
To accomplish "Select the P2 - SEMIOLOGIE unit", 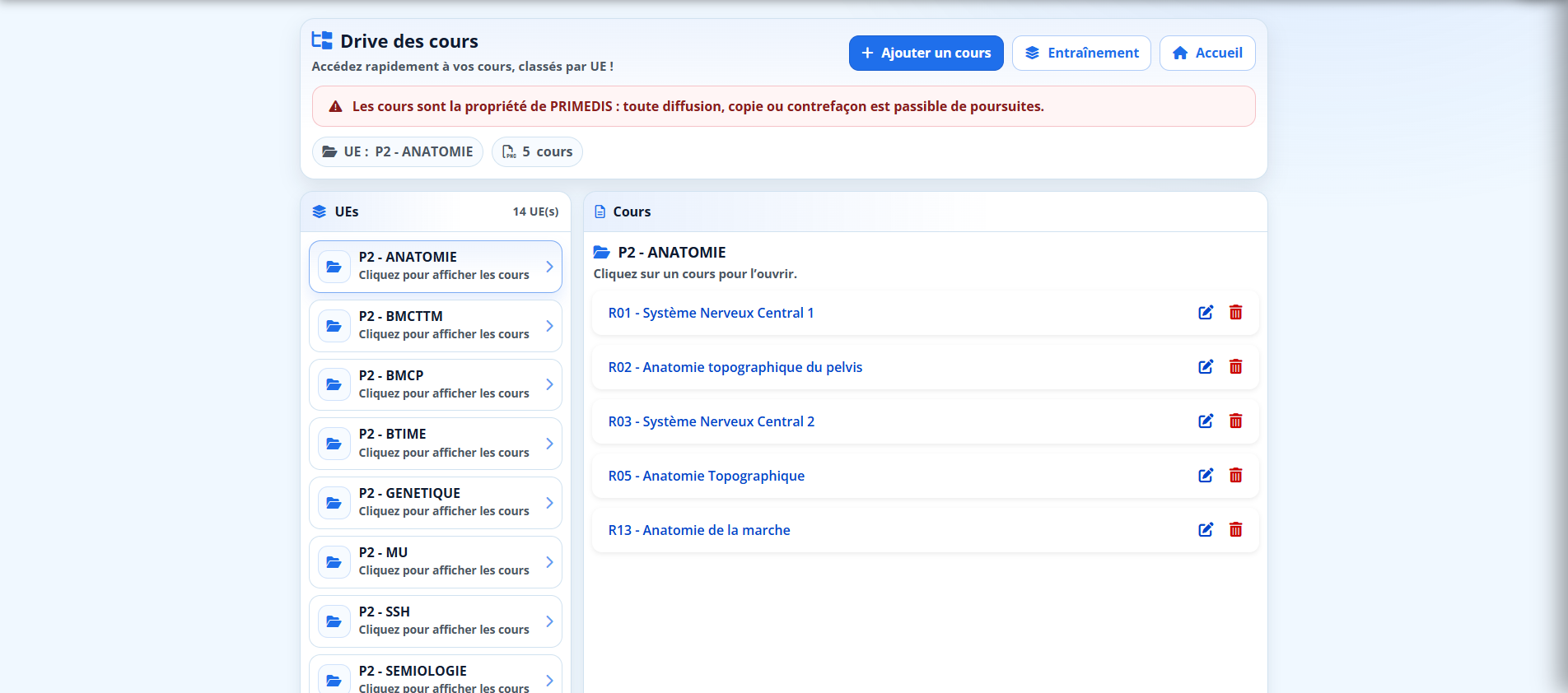I will coord(435,677).
